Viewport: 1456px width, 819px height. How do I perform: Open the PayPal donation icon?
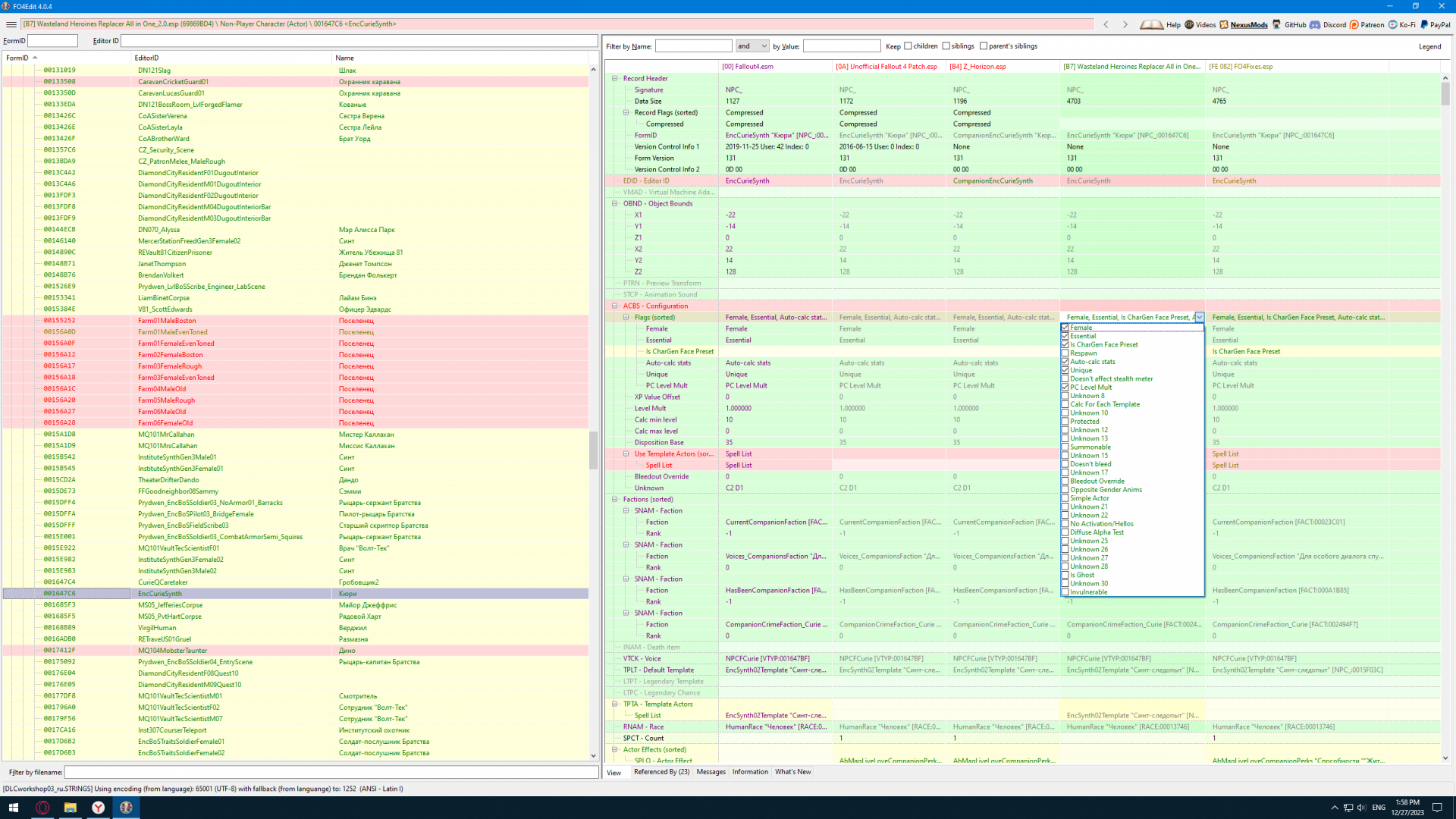[1424, 24]
